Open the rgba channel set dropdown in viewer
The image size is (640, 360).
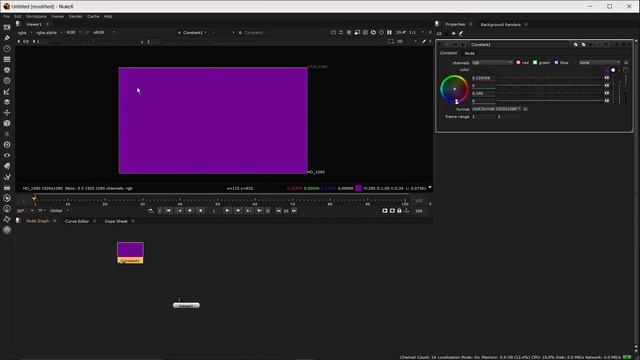click(25, 33)
